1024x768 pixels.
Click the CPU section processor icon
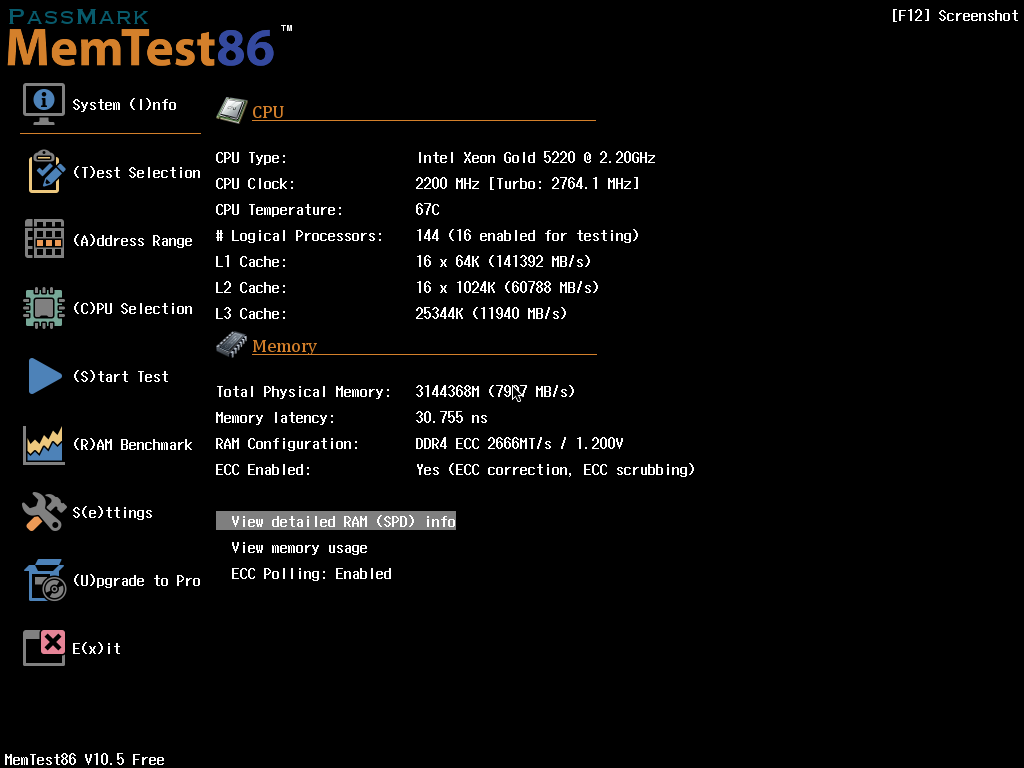[x=231, y=110]
